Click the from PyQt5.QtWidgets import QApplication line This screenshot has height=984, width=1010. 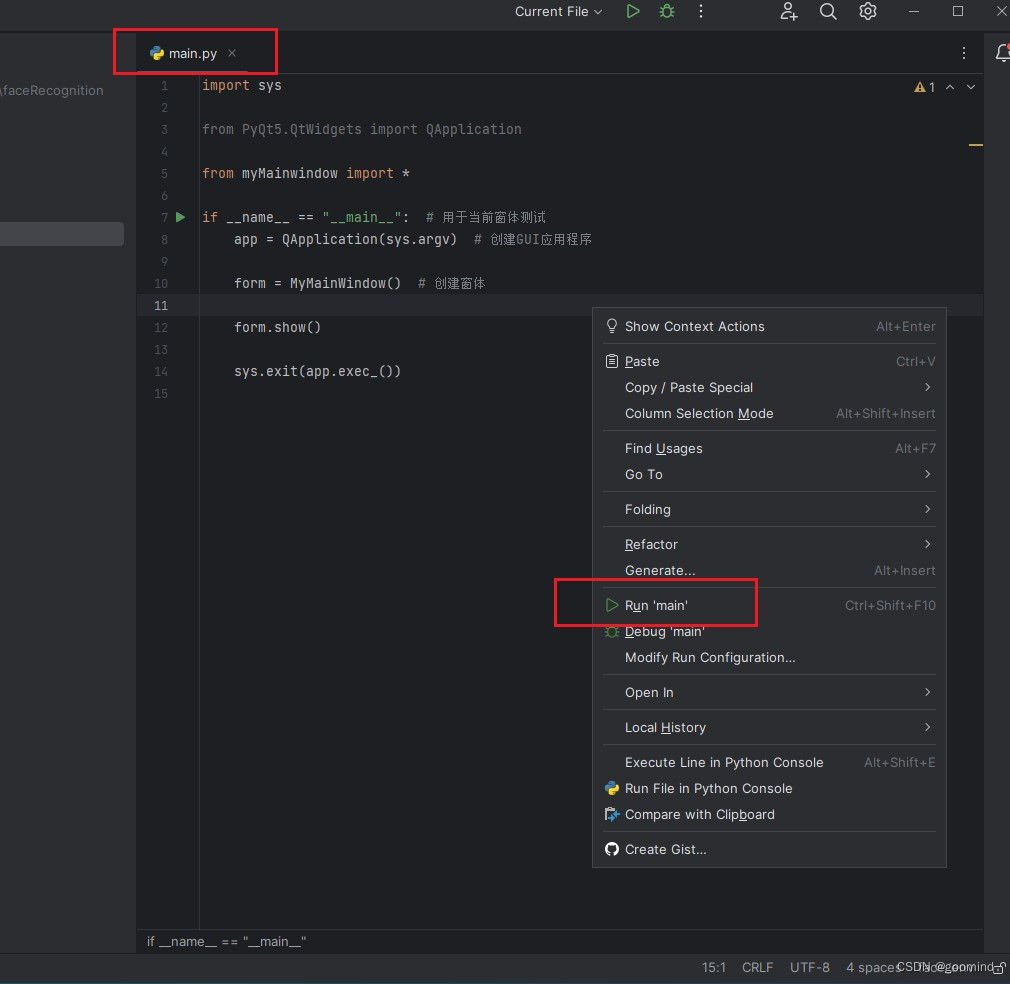(x=362, y=129)
